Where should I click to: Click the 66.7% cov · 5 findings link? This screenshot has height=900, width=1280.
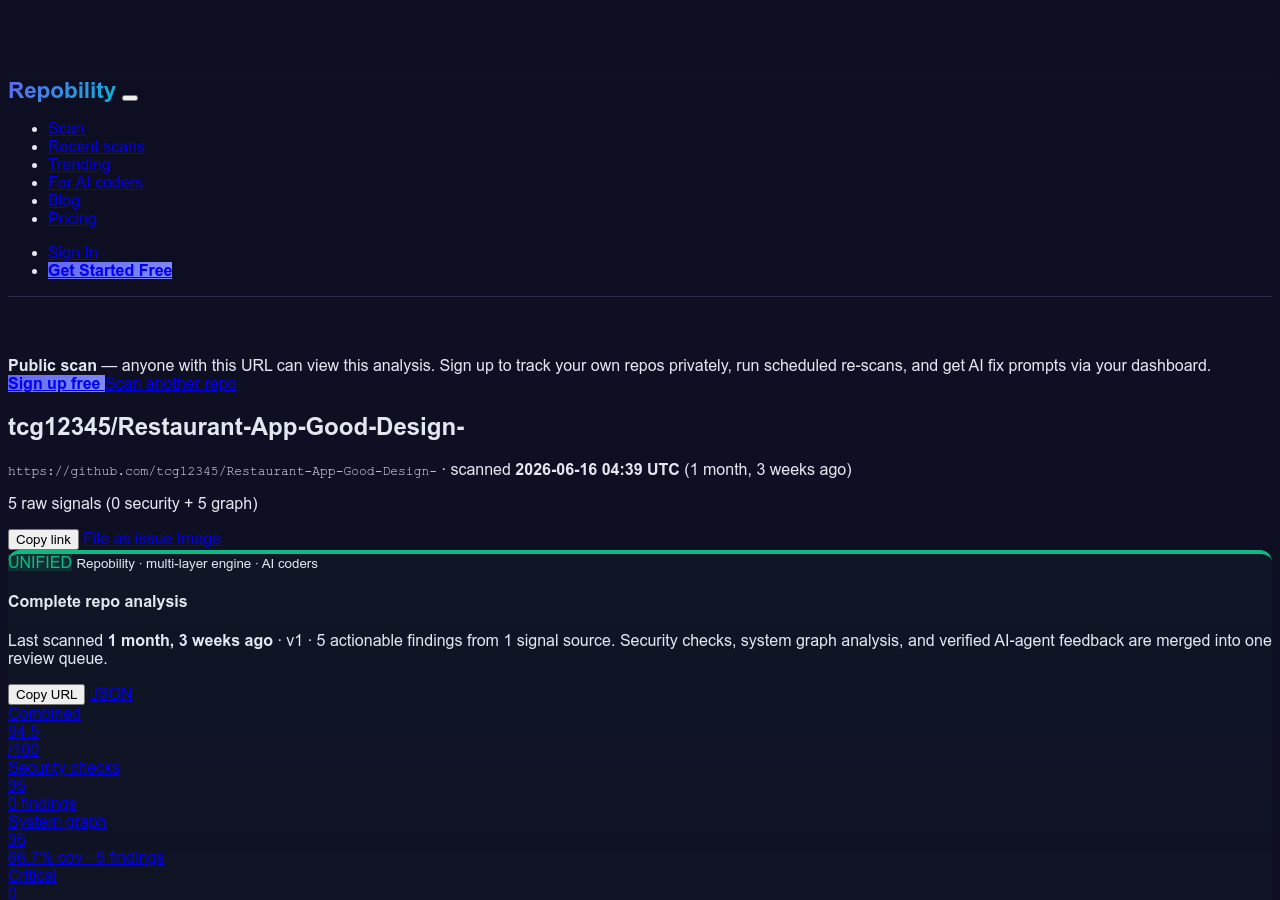click(x=86, y=857)
